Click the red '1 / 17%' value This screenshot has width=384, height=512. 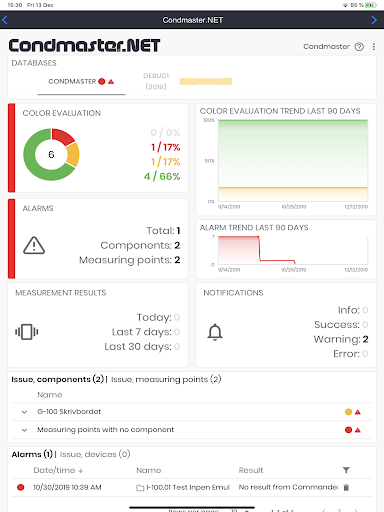tap(165, 147)
